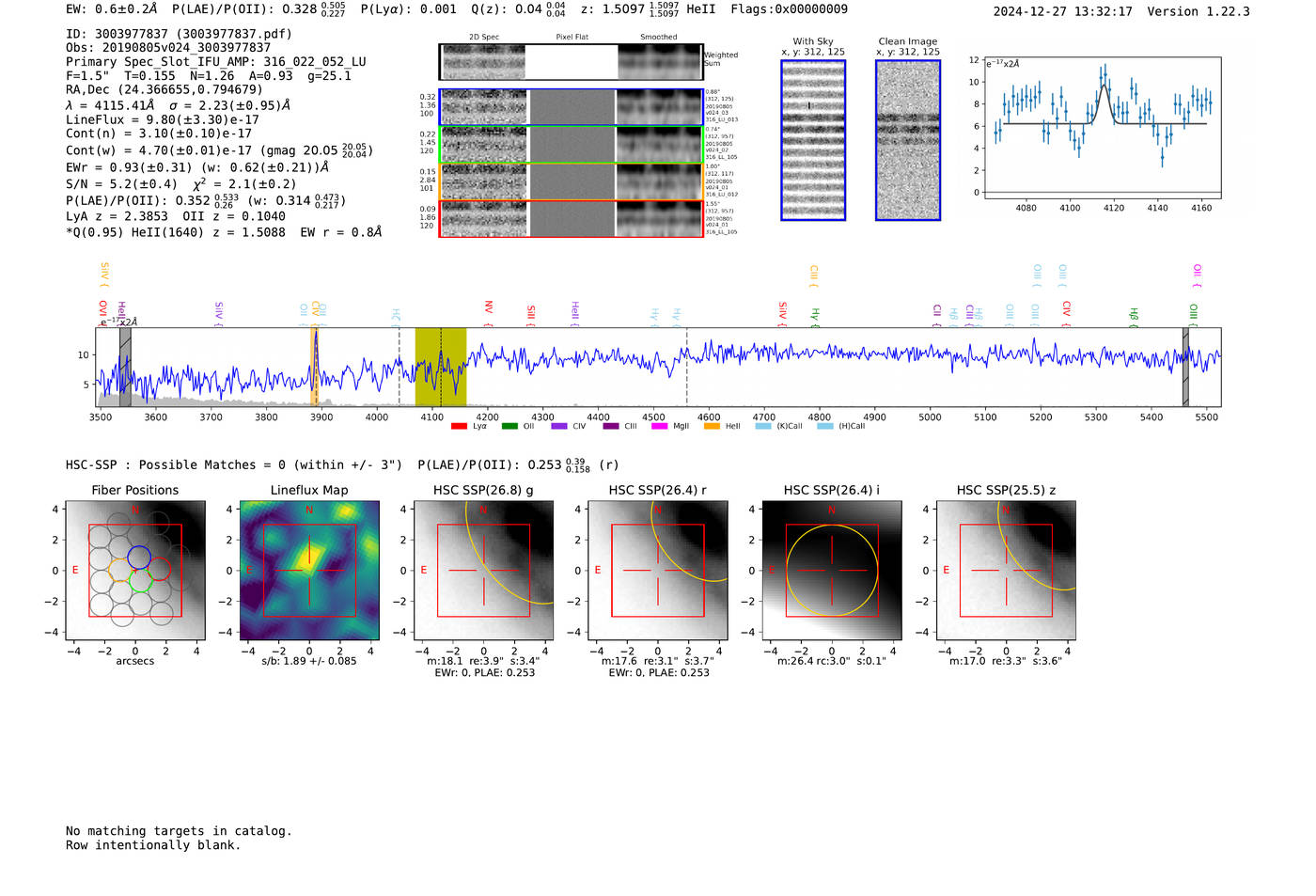Click the "No matching targets in catalog." text
The image size is (1316, 896).
click(179, 831)
